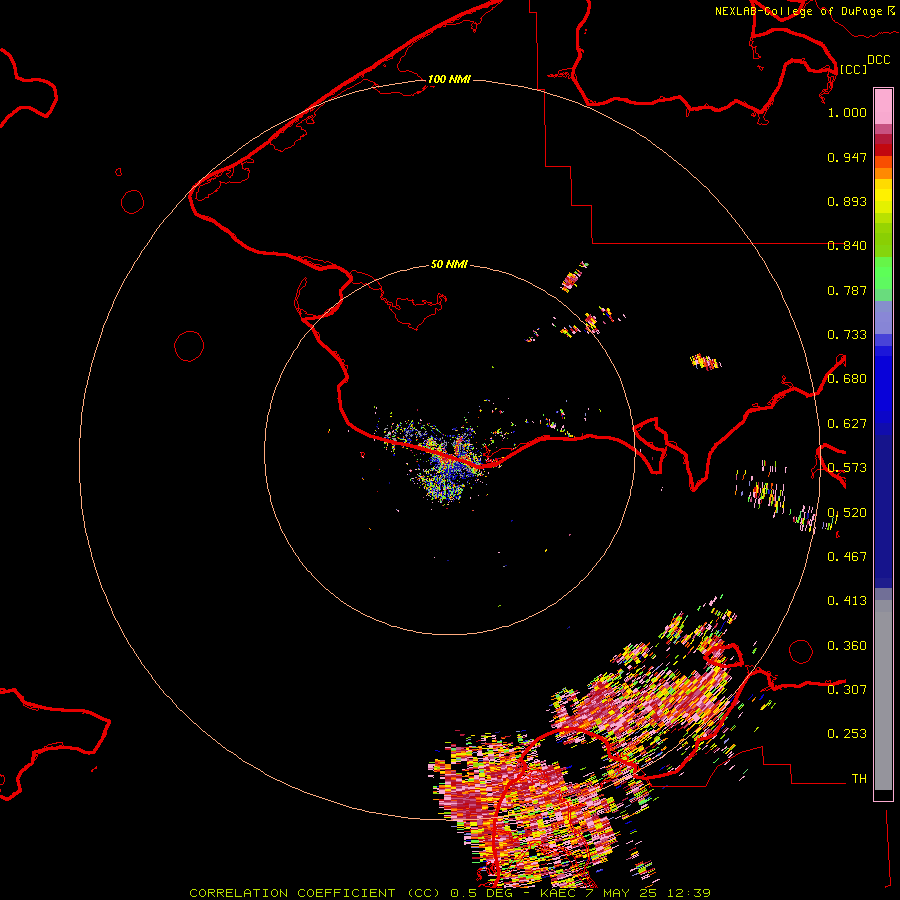
Task: Pick the red swatch in the color bar
Action: click(x=883, y=150)
